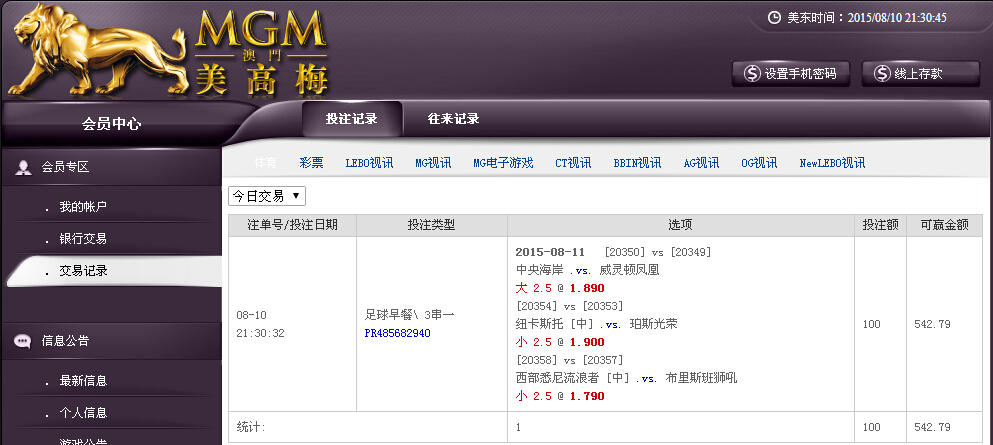
Task: Click 542.79 total in summary row
Action: click(932, 427)
